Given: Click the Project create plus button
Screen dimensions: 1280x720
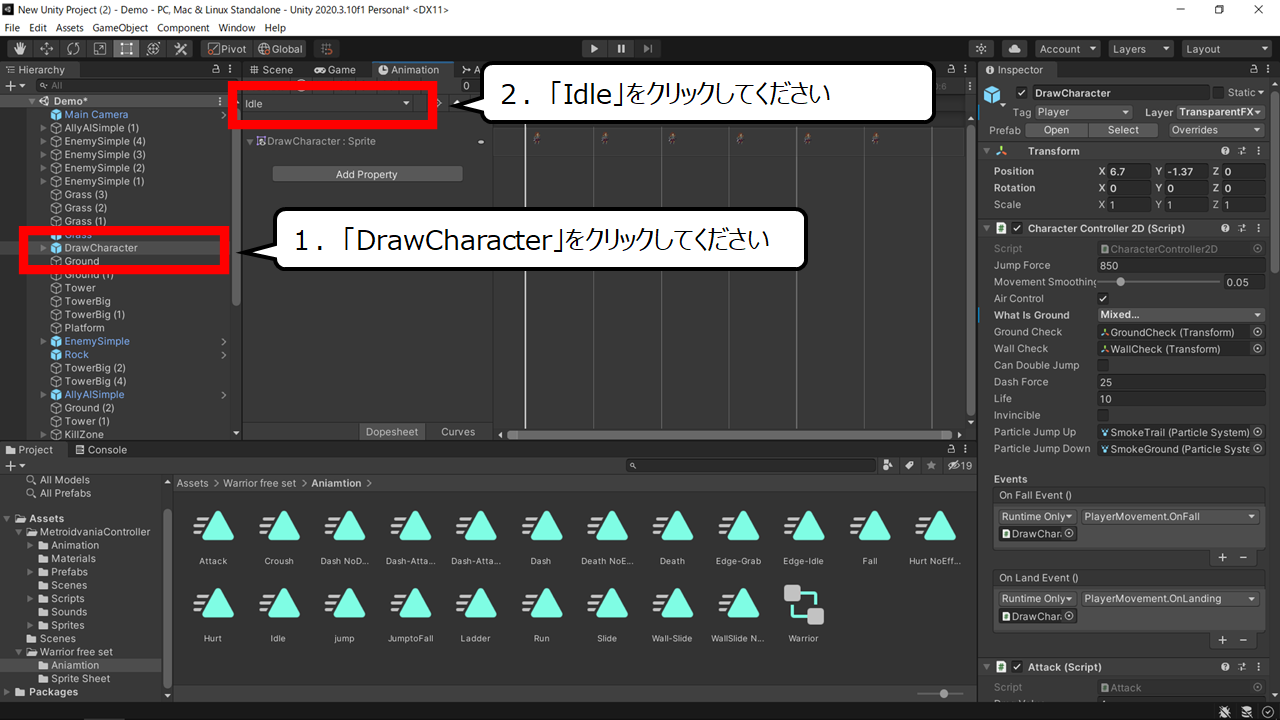Looking at the screenshot, I should 13,466.
